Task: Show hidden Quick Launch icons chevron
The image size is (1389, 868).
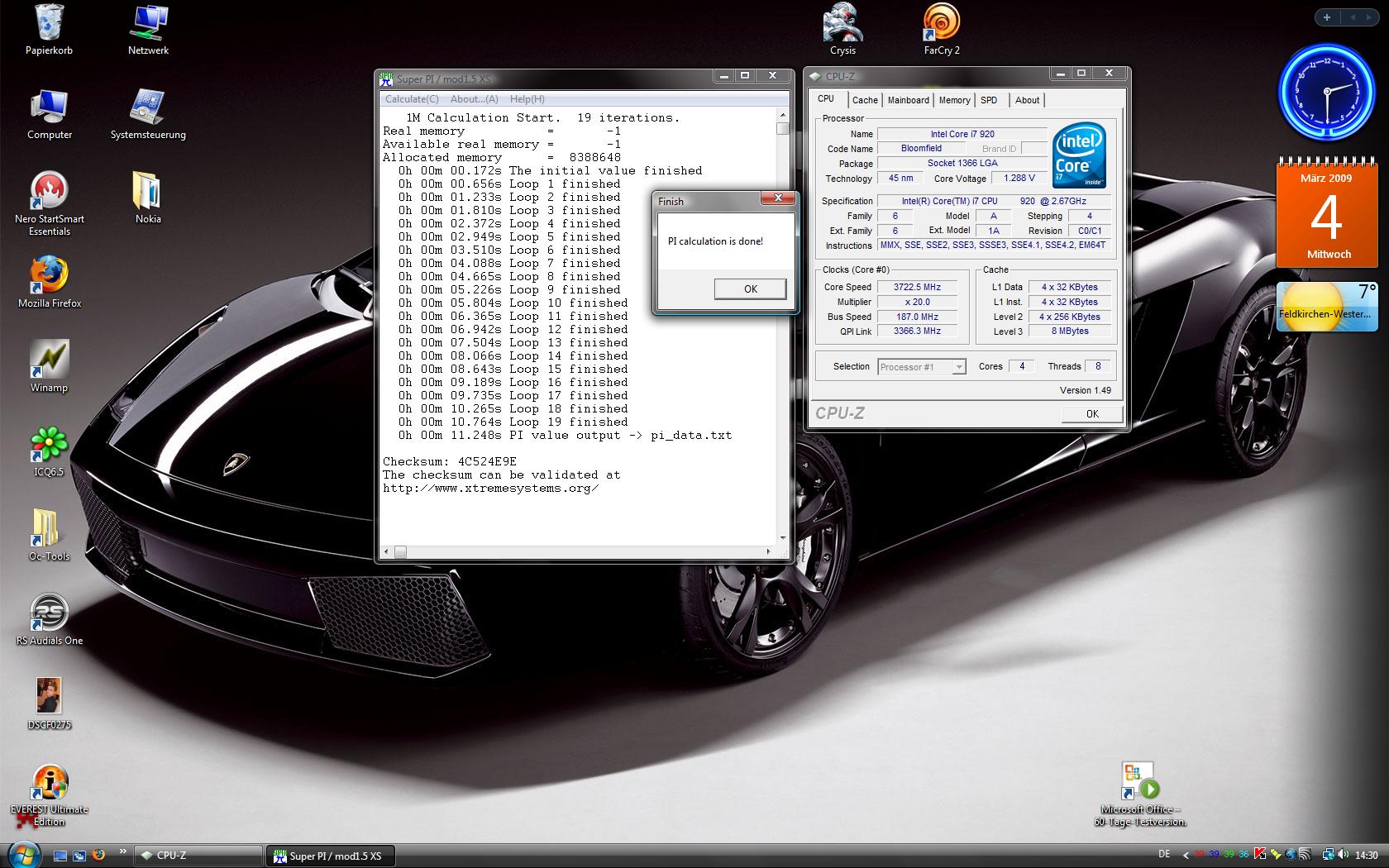Action: (x=123, y=851)
